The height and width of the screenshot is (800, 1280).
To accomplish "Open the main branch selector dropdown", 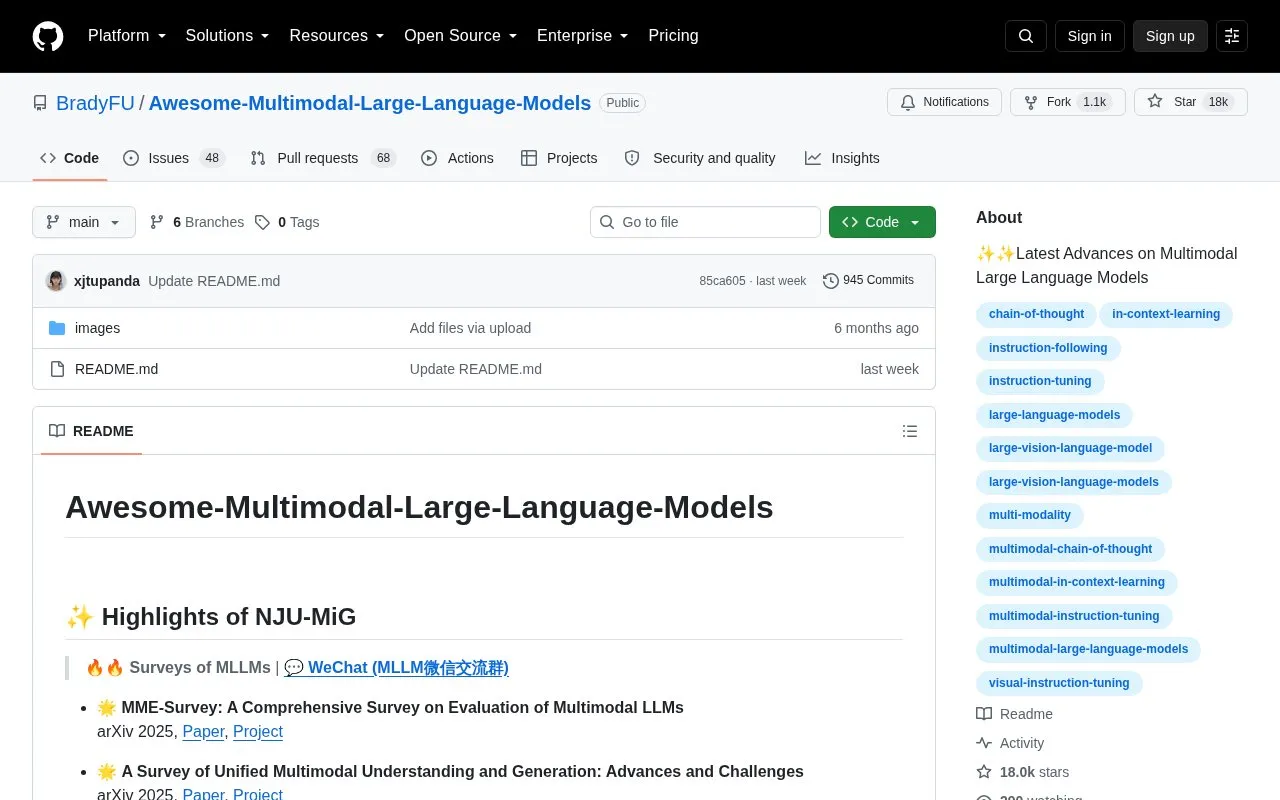I will click(x=84, y=222).
